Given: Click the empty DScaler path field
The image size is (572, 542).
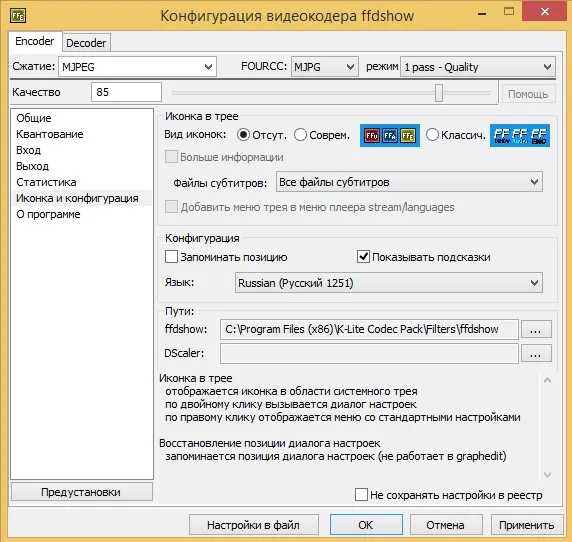Looking at the screenshot, I should coord(369,353).
